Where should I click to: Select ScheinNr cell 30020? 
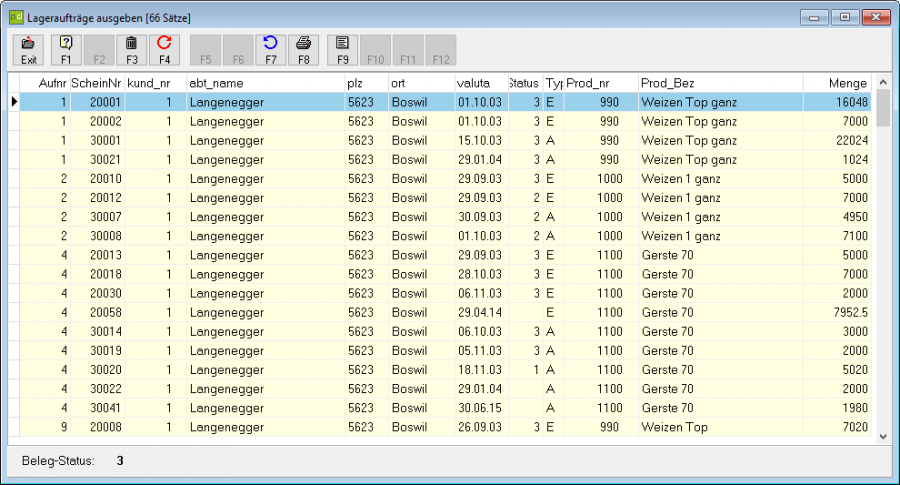96,370
